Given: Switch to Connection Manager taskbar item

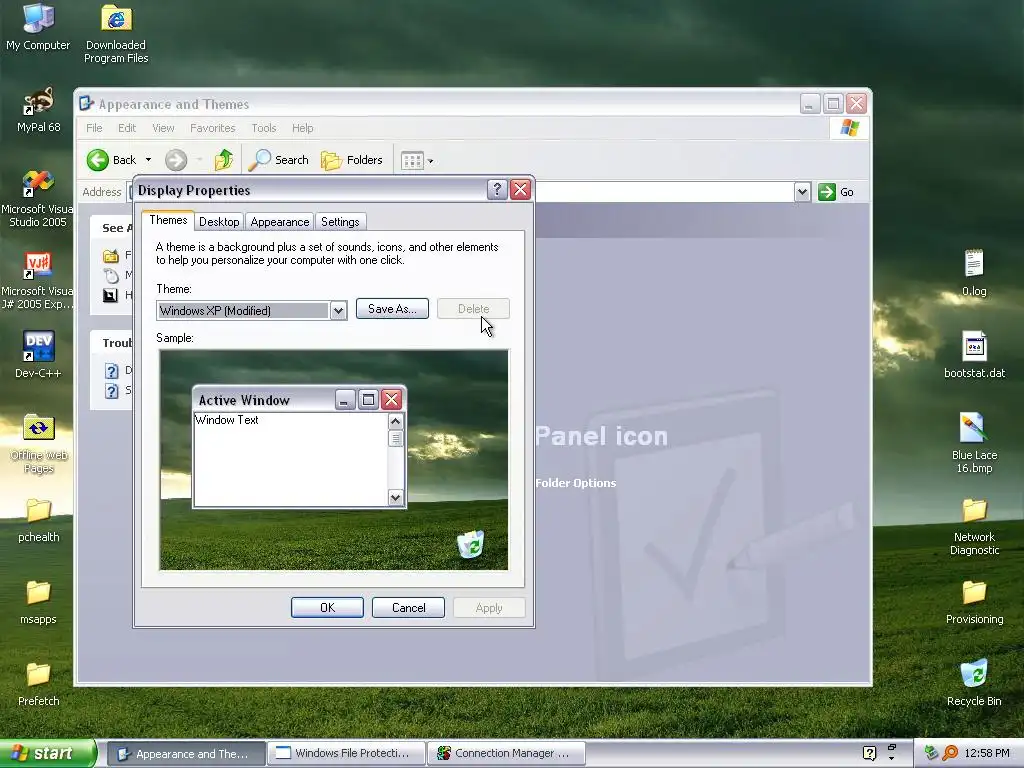Looking at the screenshot, I should 506,753.
